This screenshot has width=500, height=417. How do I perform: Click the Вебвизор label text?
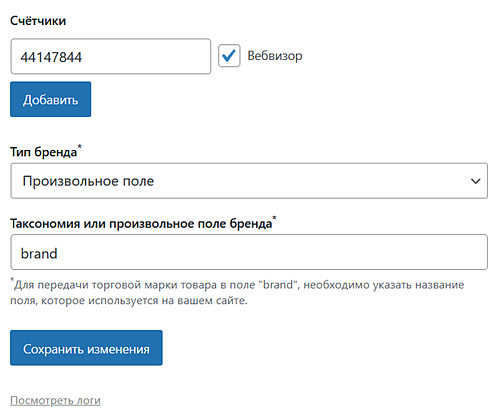tap(275, 56)
